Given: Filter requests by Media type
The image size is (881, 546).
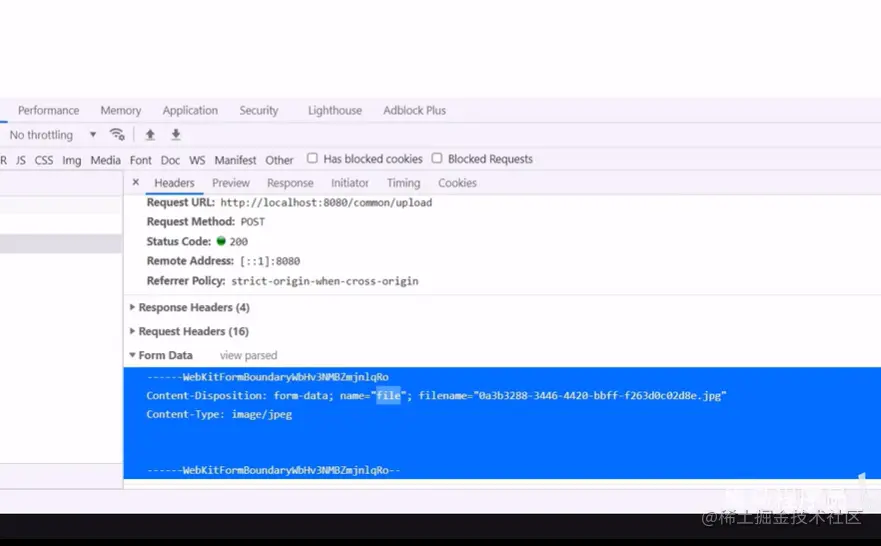Looking at the screenshot, I should coord(106,160).
